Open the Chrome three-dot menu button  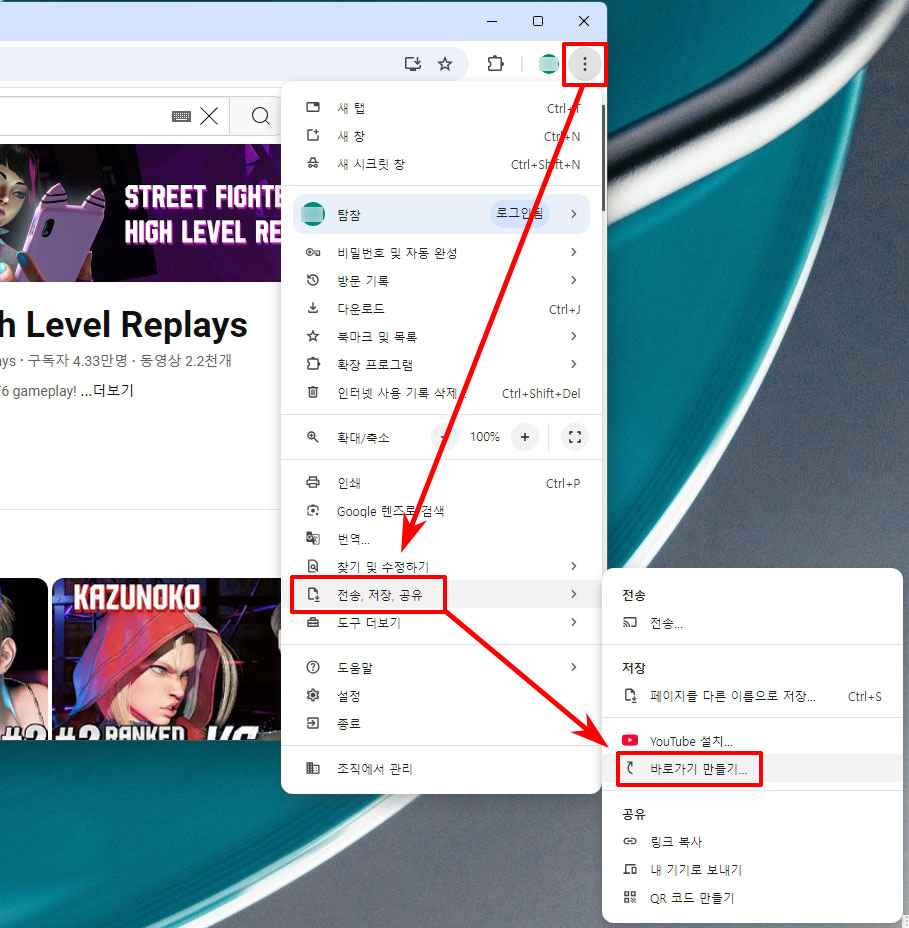(x=584, y=64)
